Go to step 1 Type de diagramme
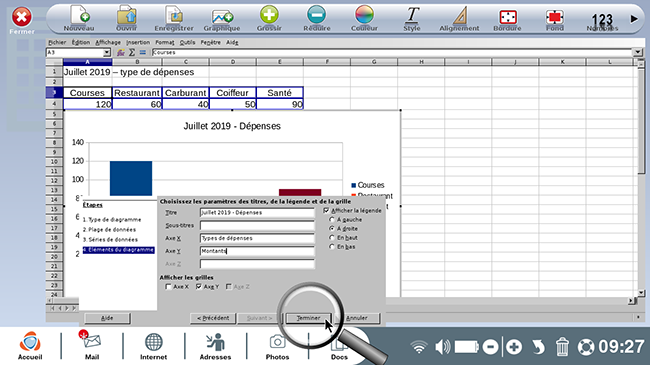Image resolution: width=650 pixels, height=365 pixels. 112,220
